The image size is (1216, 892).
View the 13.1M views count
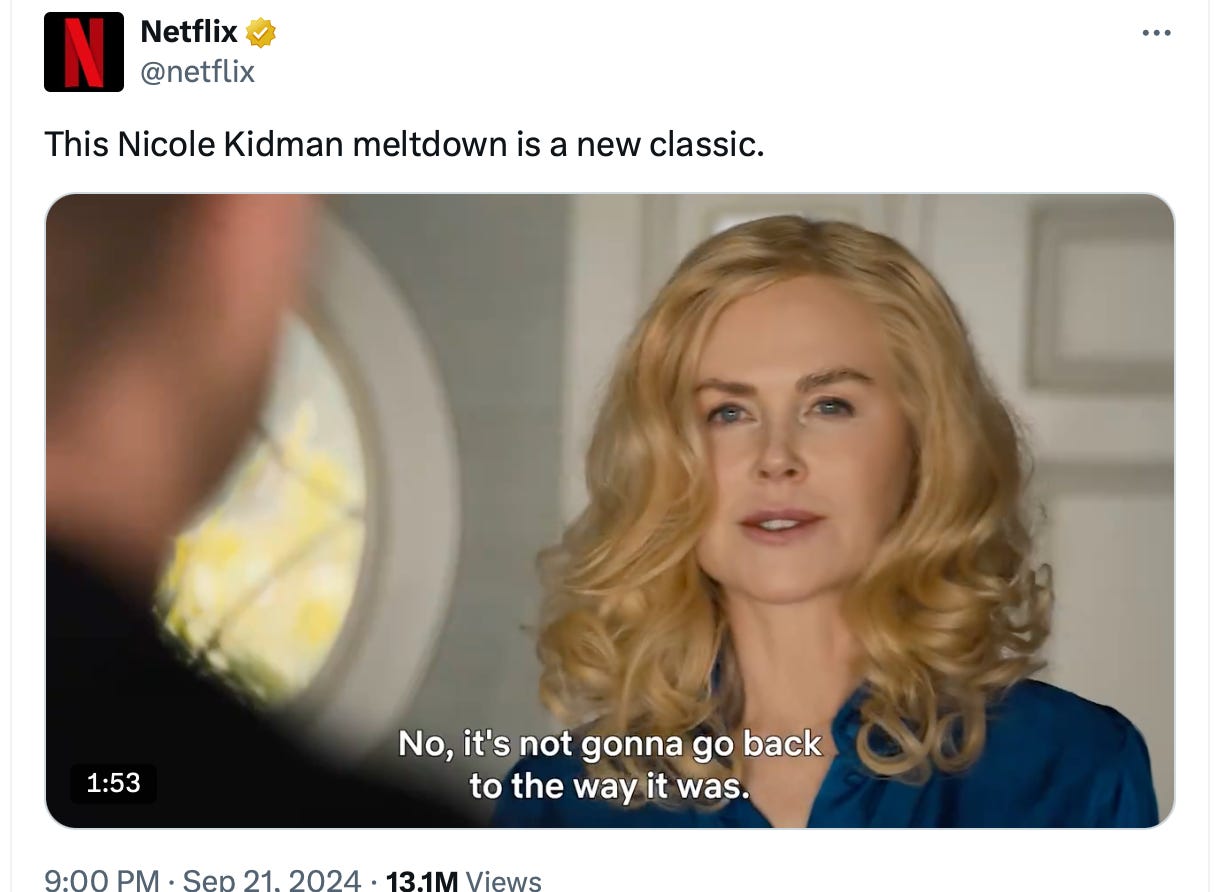click(421, 880)
